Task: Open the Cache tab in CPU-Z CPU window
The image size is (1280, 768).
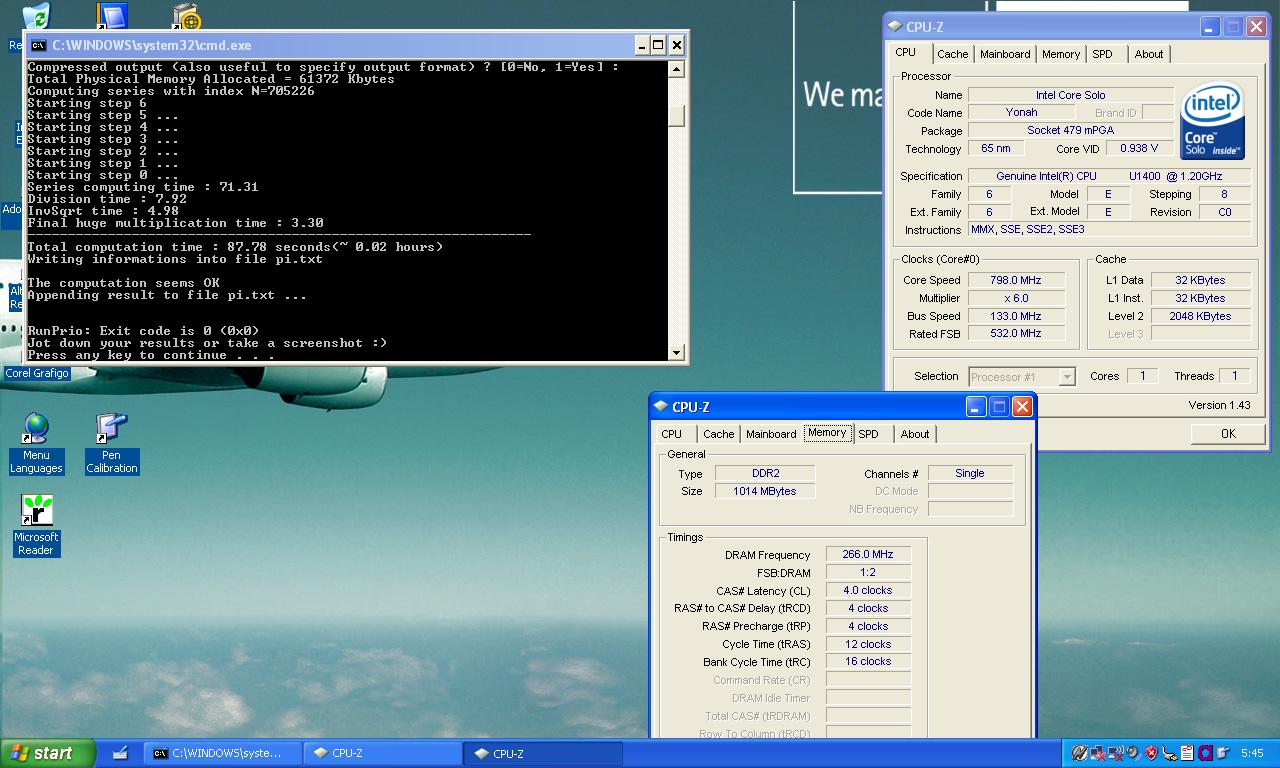Action: 952,54
